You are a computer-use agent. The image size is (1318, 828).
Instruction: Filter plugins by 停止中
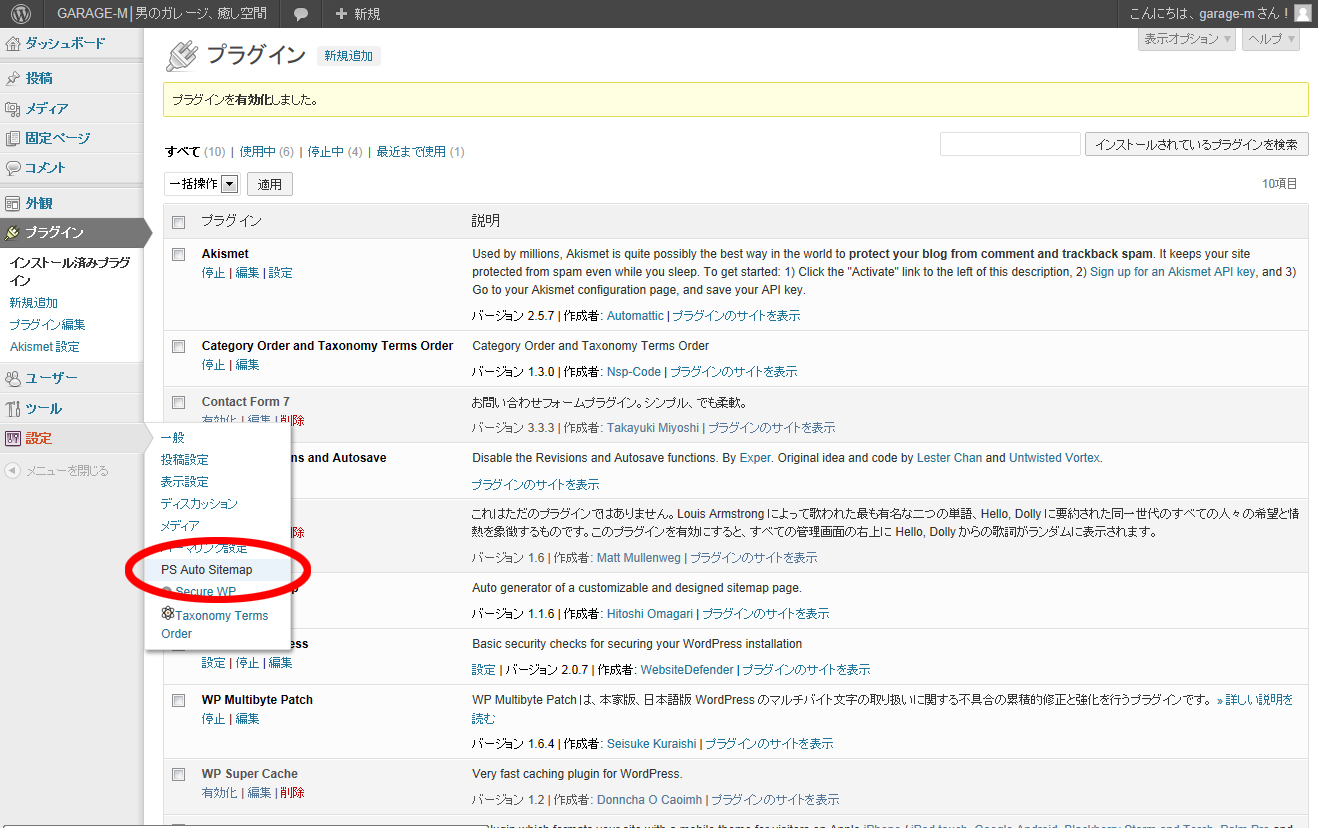(325, 152)
